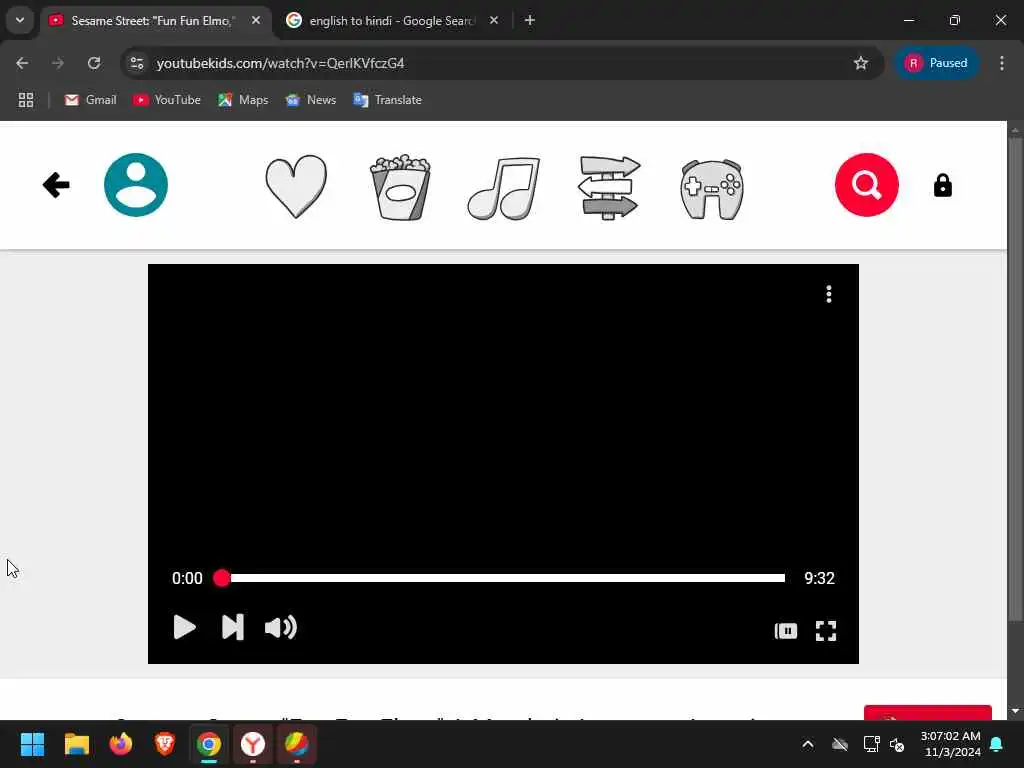Open Maps bookmark
The width and height of the screenshot is (1024, 768).
(243, 100)
